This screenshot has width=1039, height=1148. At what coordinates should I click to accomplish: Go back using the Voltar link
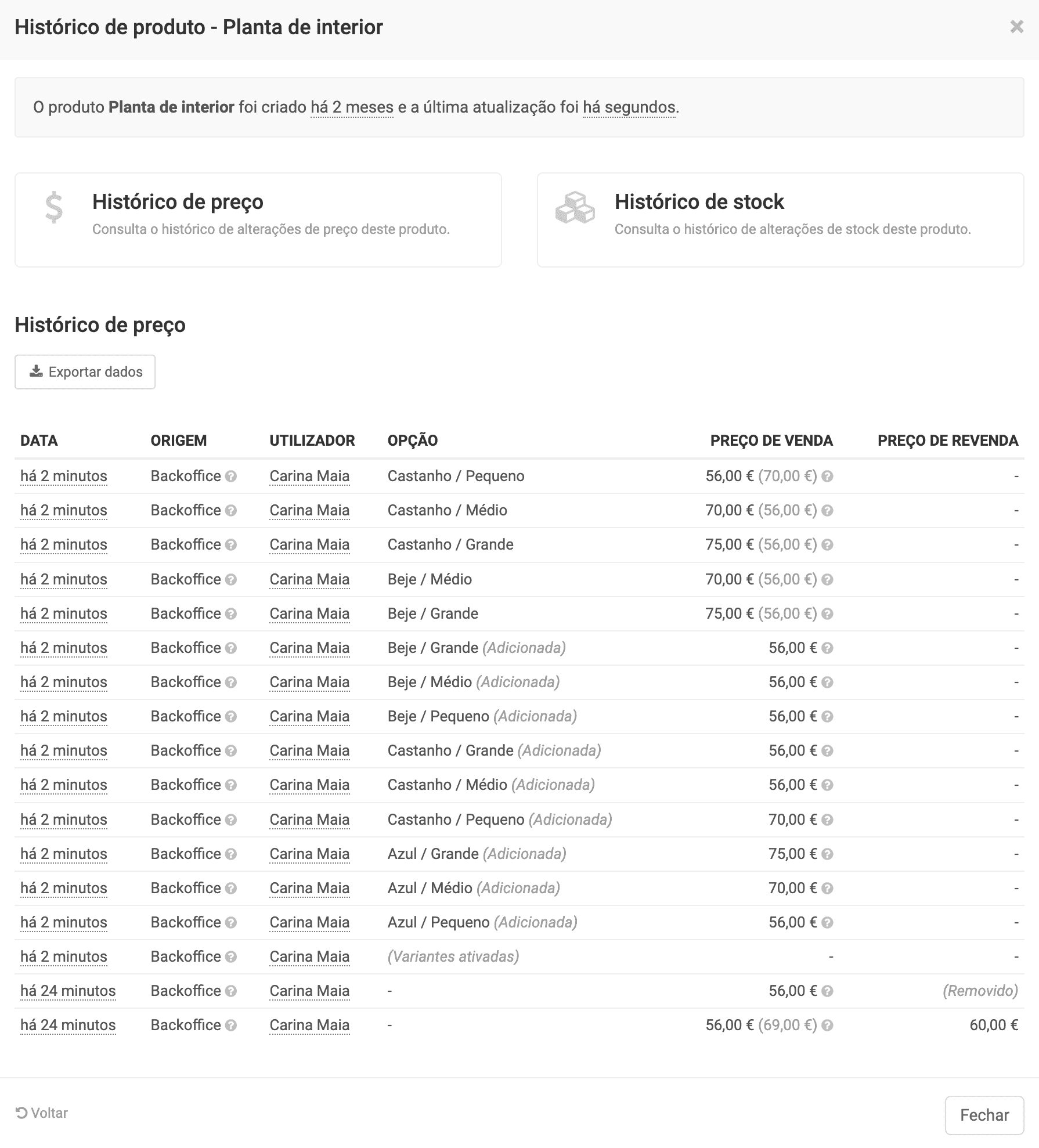click(42, 1113)
